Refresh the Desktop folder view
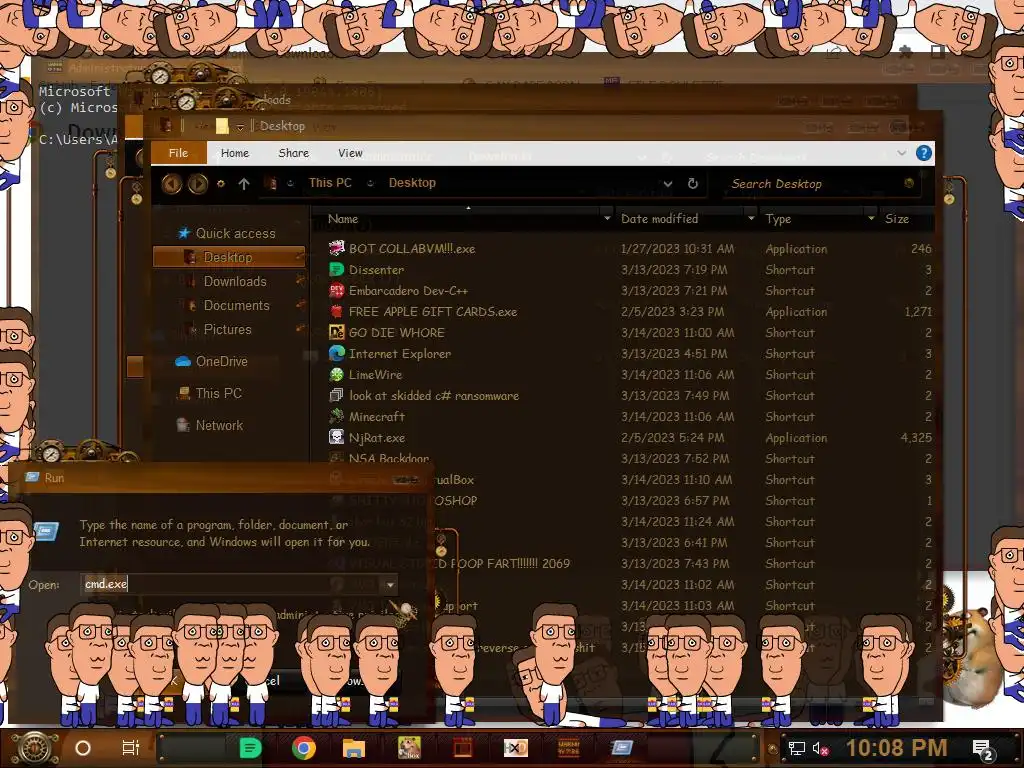 693,184
